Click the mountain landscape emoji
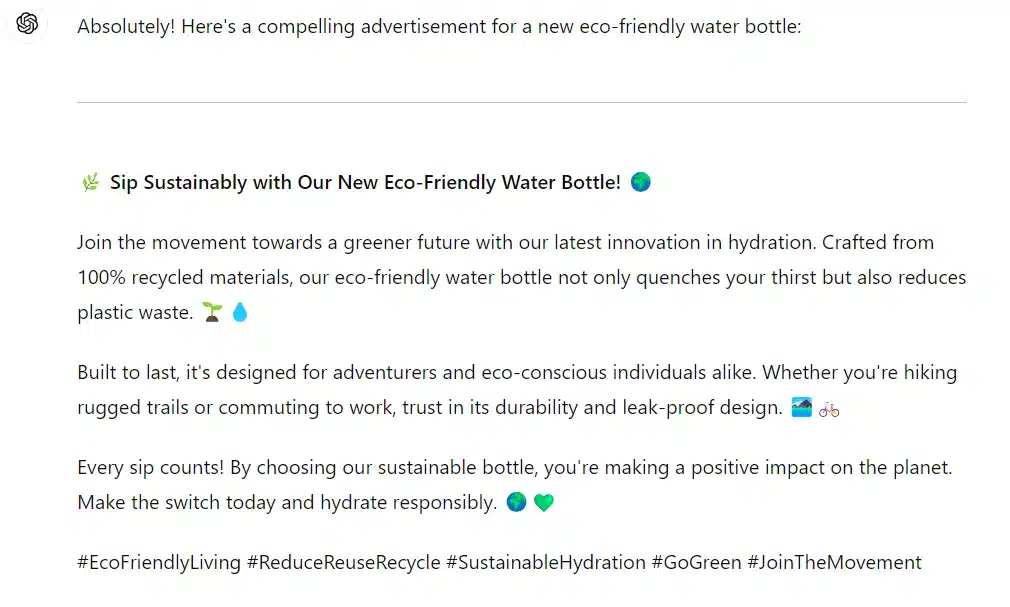Viewport: 1010px width, 607px height. tap(801, 408)
